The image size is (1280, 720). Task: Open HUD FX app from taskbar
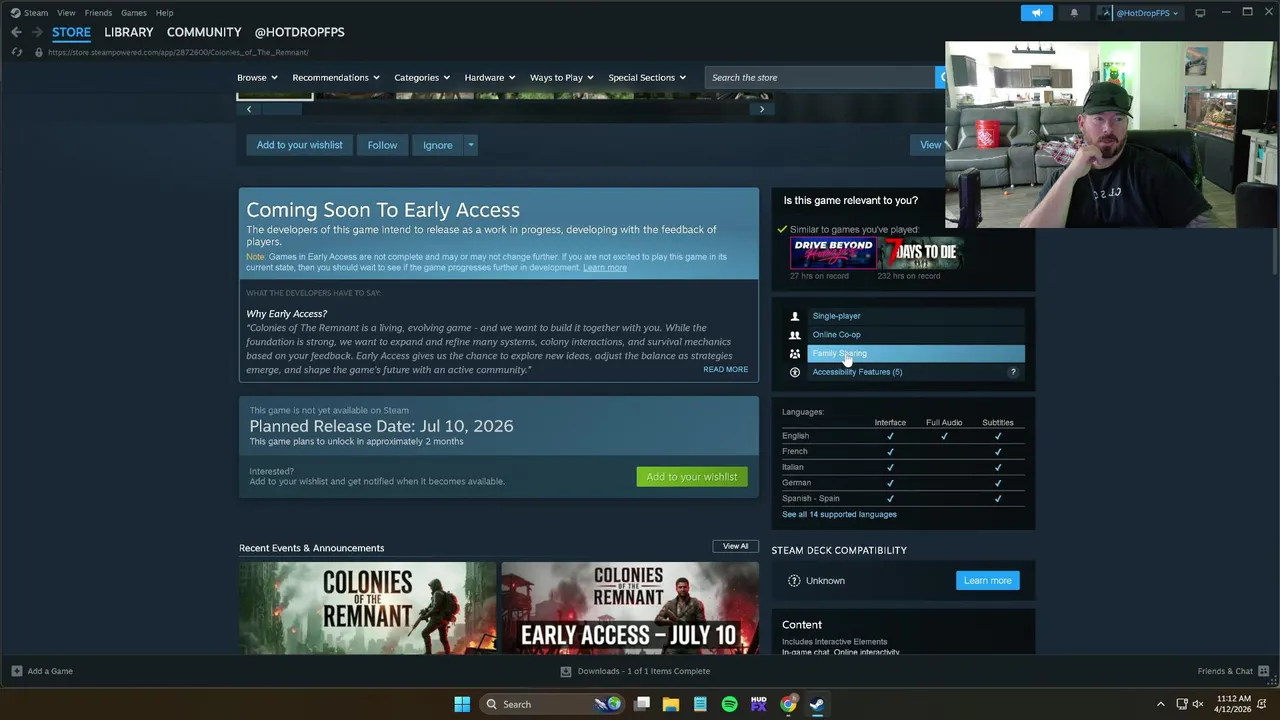(758, 704)
